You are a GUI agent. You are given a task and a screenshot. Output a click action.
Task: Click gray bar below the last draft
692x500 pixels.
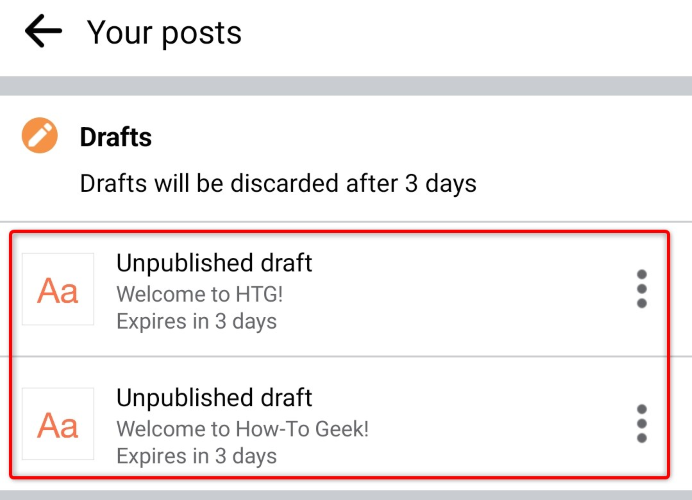click(346, 494)
